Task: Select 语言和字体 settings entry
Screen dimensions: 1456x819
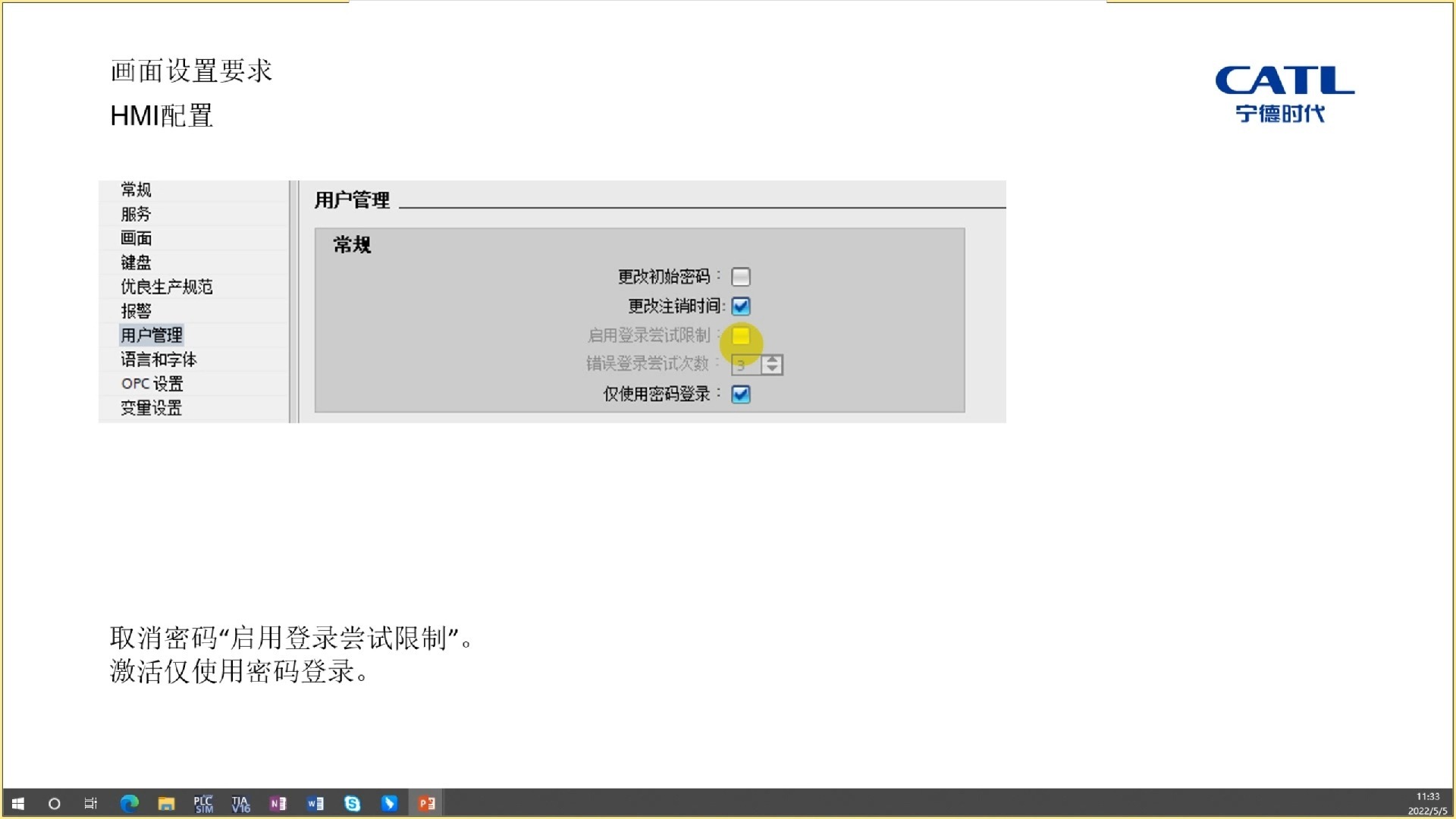Action: [158, 359]
